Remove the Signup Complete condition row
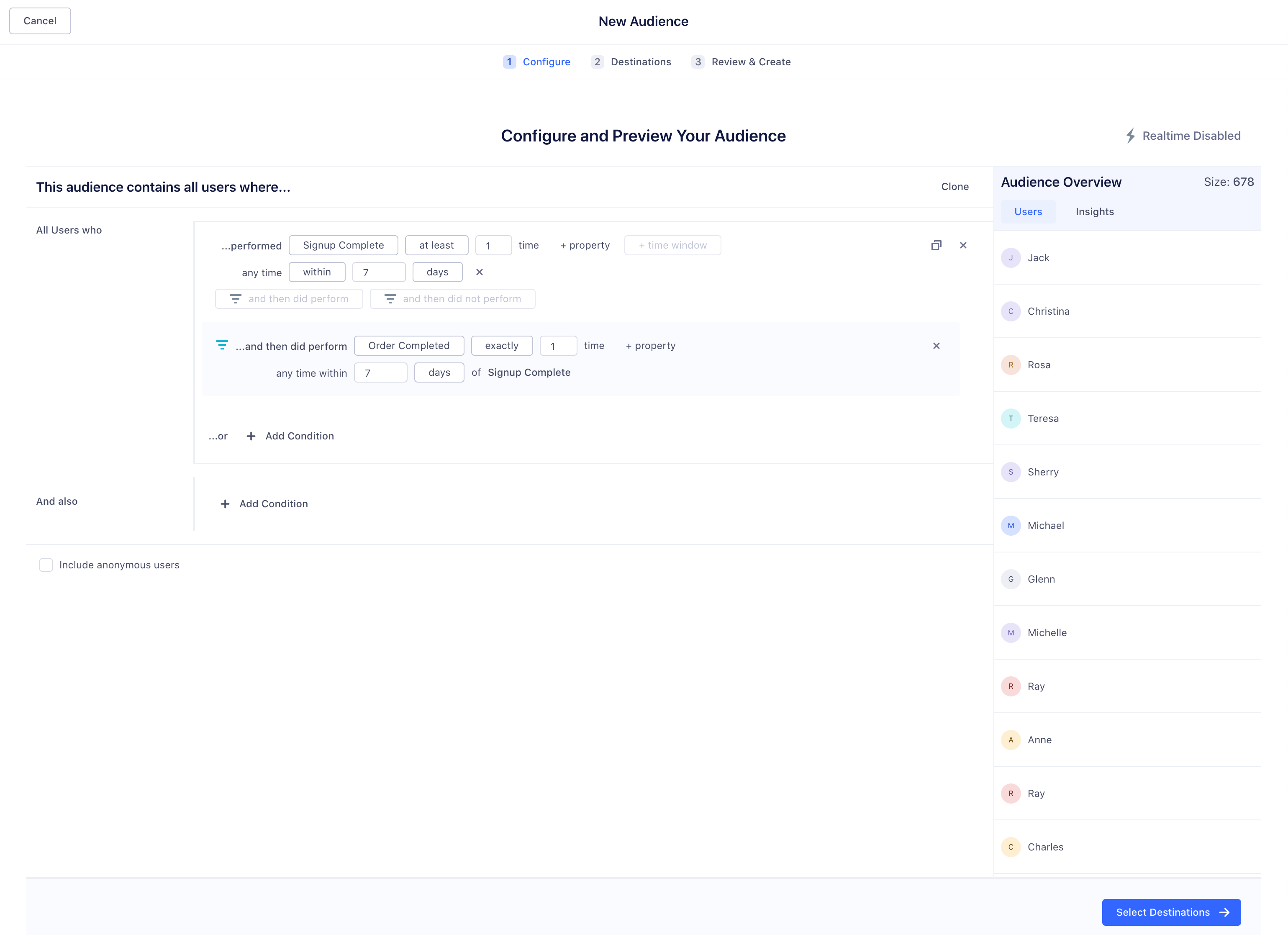The height and width of the screenshot is (935, 1288). 963,245
